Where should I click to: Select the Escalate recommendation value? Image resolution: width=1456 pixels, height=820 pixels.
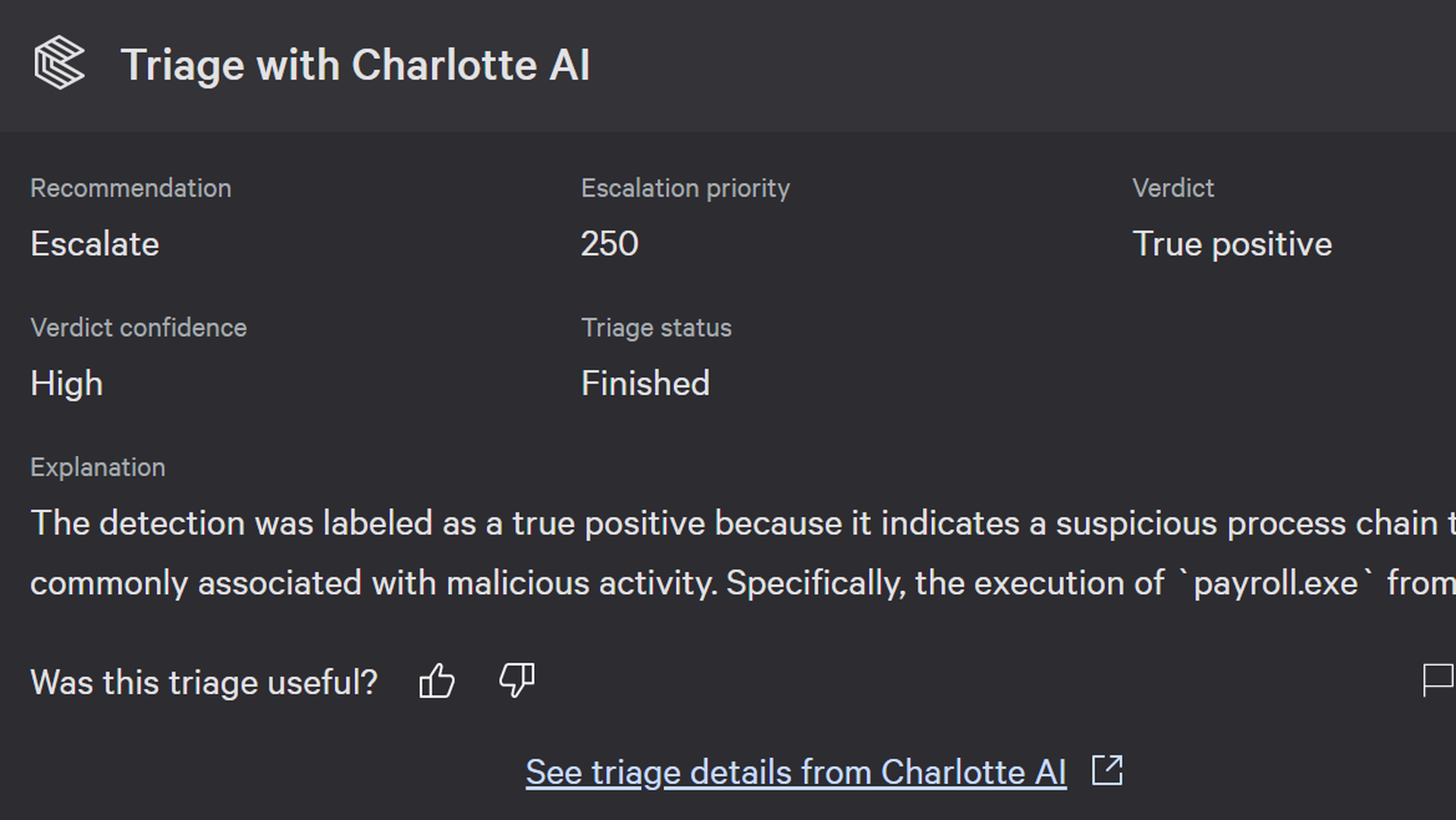click(95, 244)
